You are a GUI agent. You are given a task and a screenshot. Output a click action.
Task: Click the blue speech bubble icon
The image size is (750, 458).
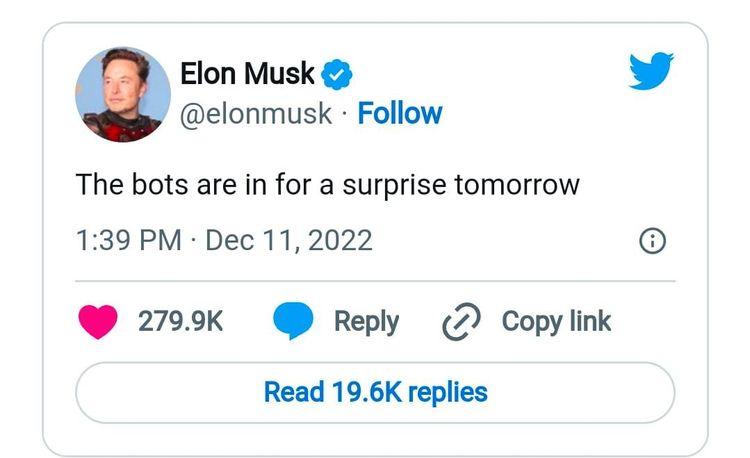tap(294, 322)
